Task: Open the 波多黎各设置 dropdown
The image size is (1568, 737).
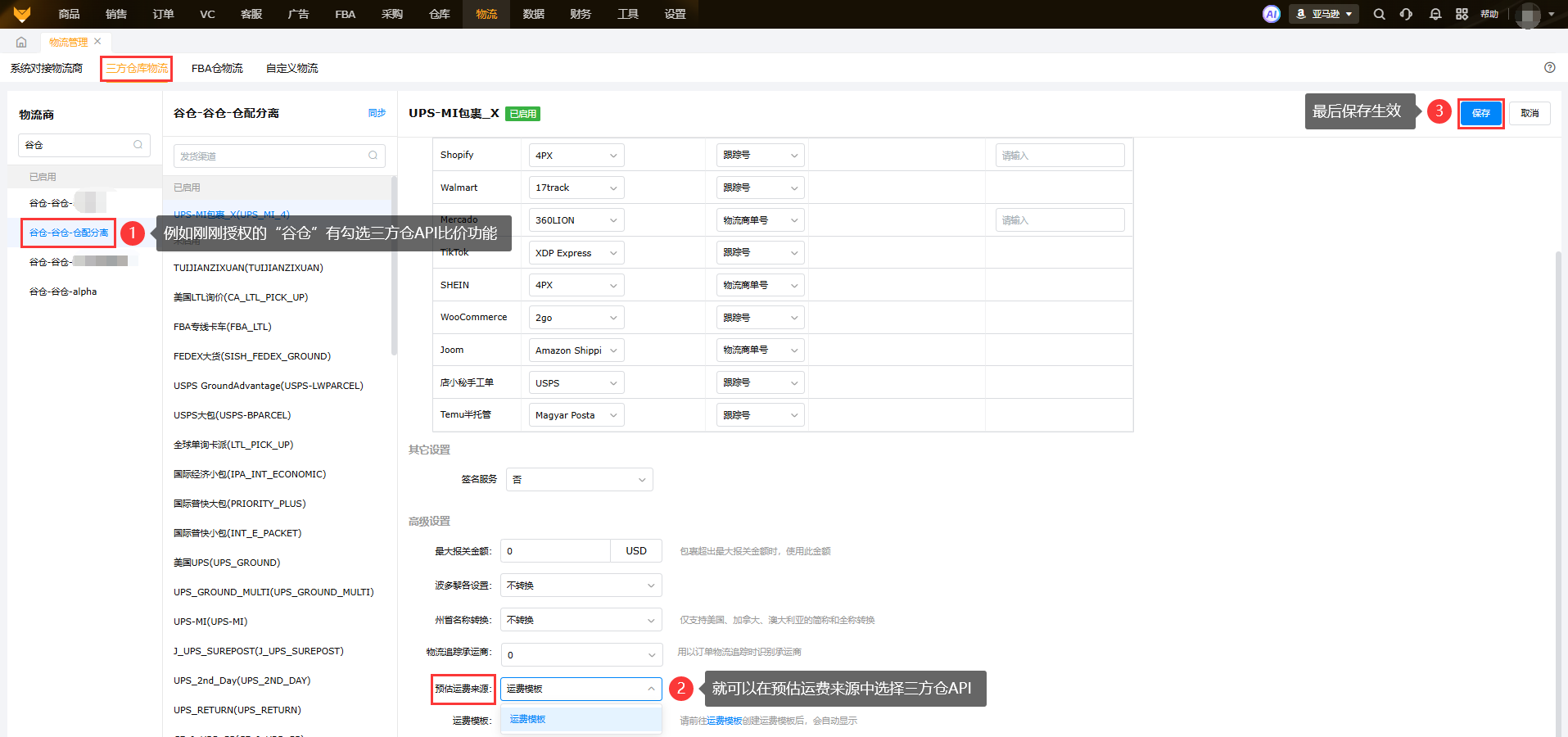Action: 581,586
